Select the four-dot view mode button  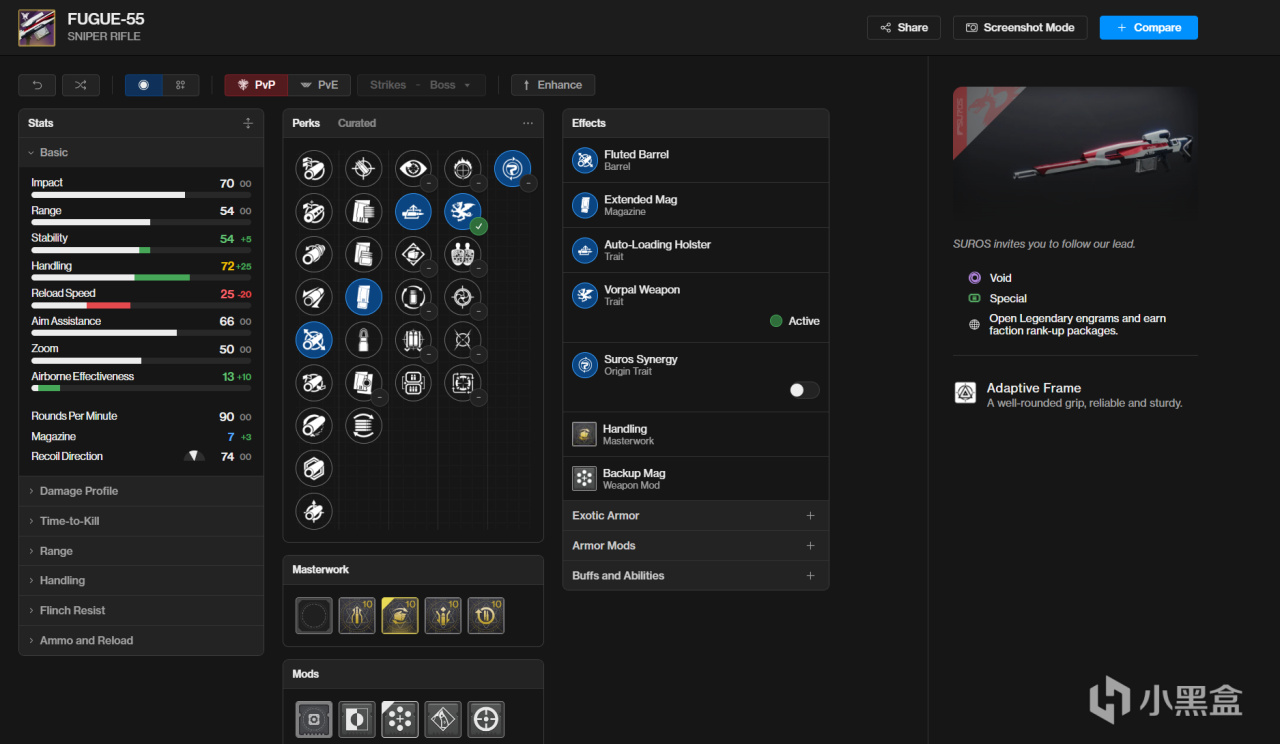point(180,85)
